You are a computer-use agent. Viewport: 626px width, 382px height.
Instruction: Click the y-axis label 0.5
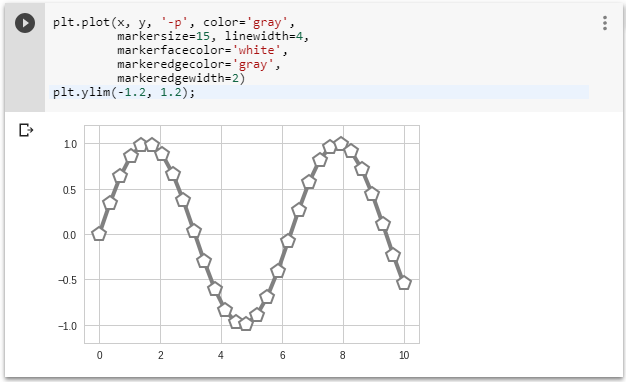click(x=70, y=190)
